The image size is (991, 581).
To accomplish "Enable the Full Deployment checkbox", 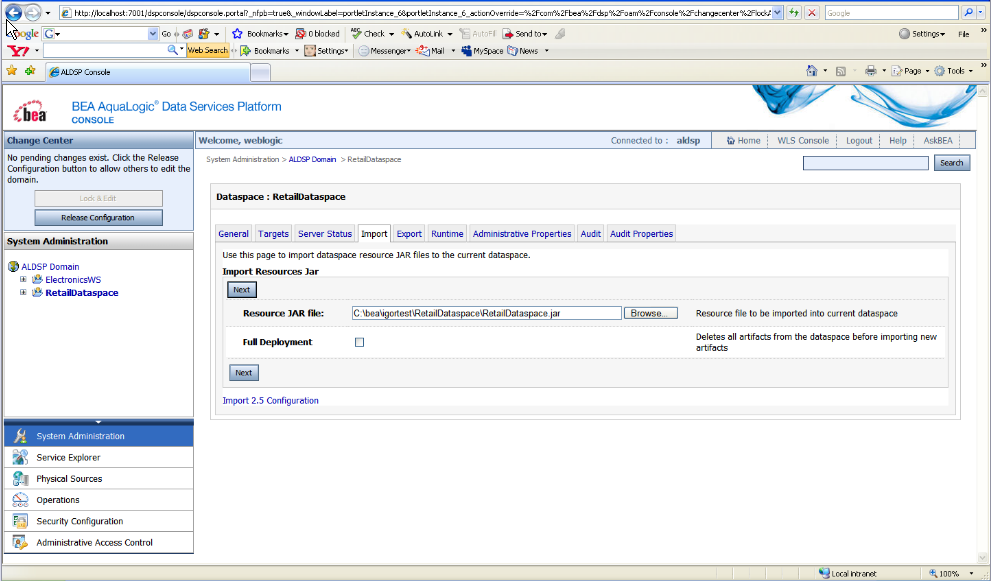I will [x=360, y=342].
